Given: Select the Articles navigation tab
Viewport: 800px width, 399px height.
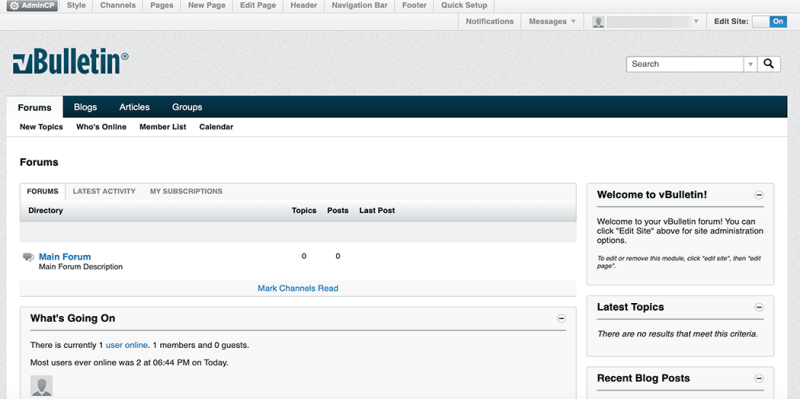Looking at the screenshot, I should click(x=134, y=107).
